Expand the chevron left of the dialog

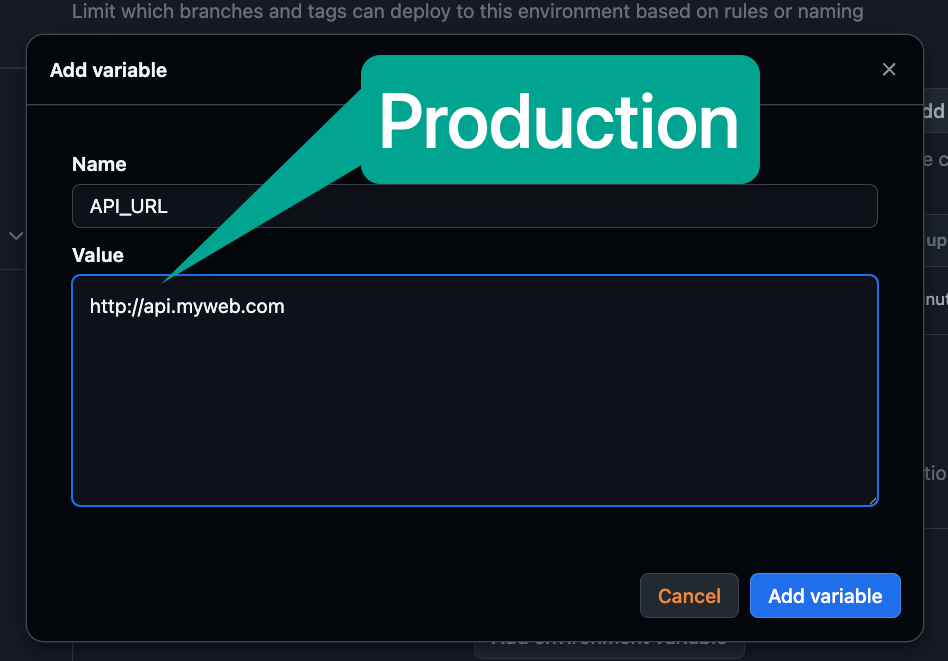(15, 236)
